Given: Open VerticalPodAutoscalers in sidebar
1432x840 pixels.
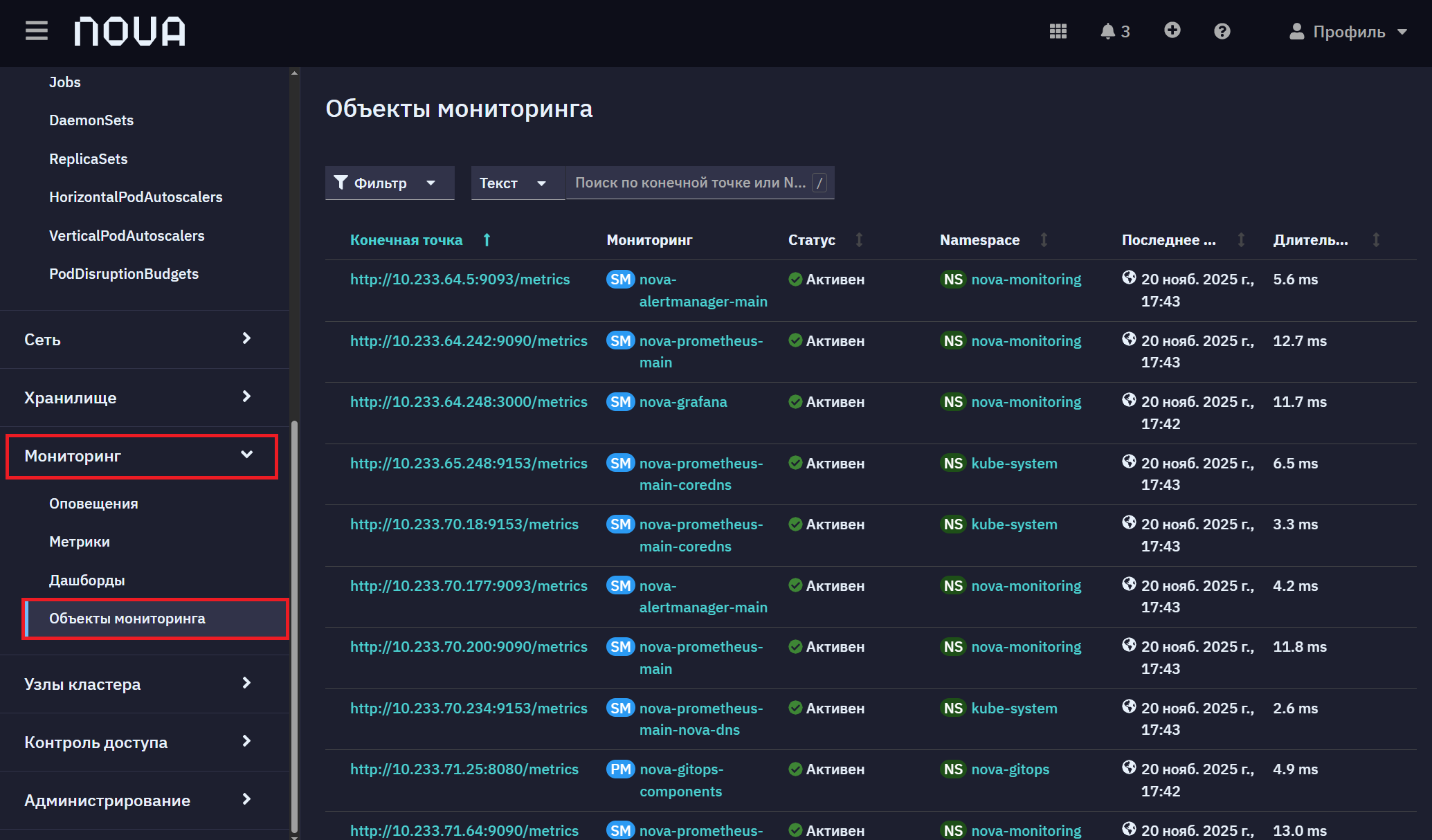Looking at the screenshot, I should click(127, 235).
